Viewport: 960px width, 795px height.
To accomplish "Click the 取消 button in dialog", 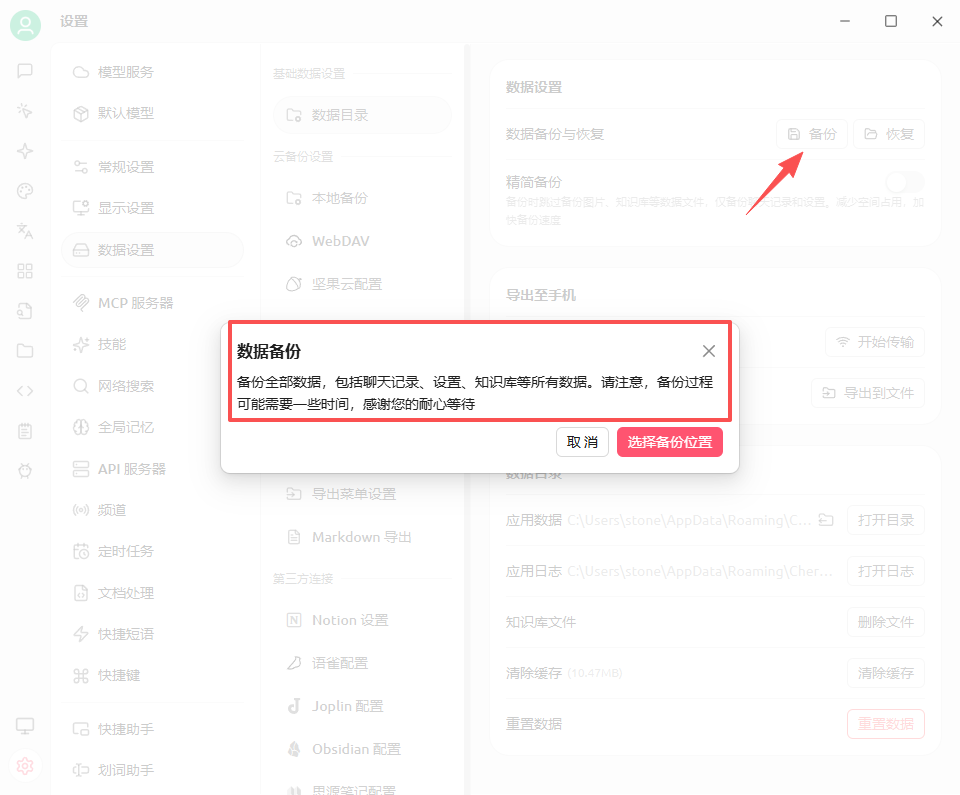I will [x=582, y=442].
